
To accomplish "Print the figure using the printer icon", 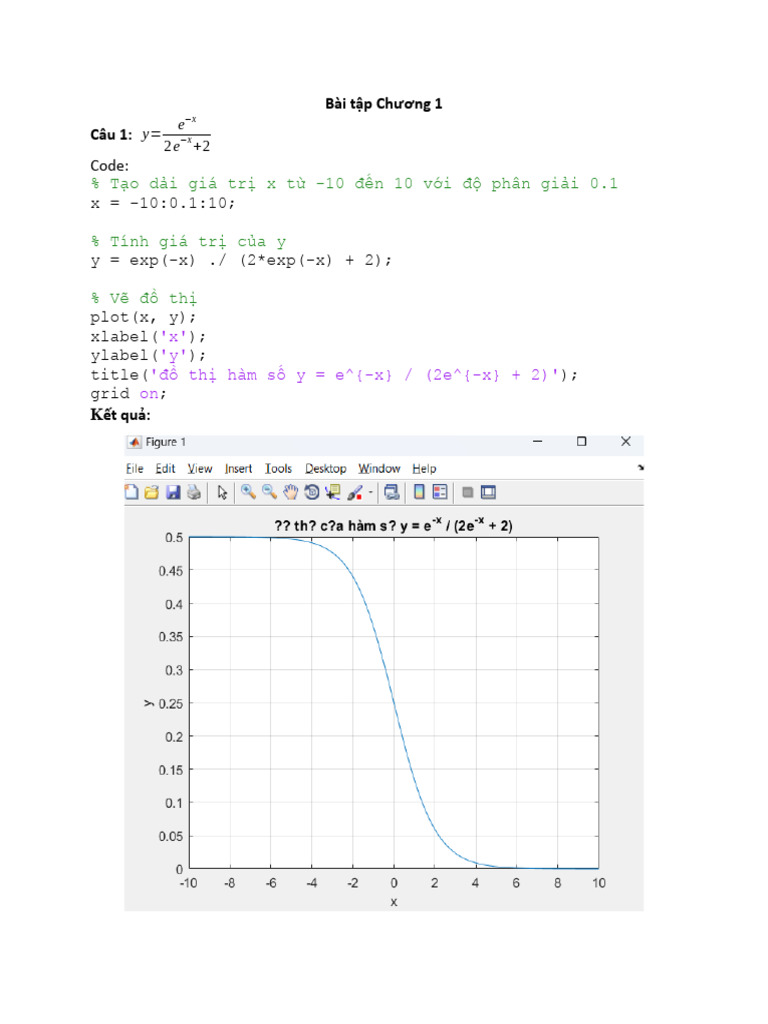I will click(194, 492).
